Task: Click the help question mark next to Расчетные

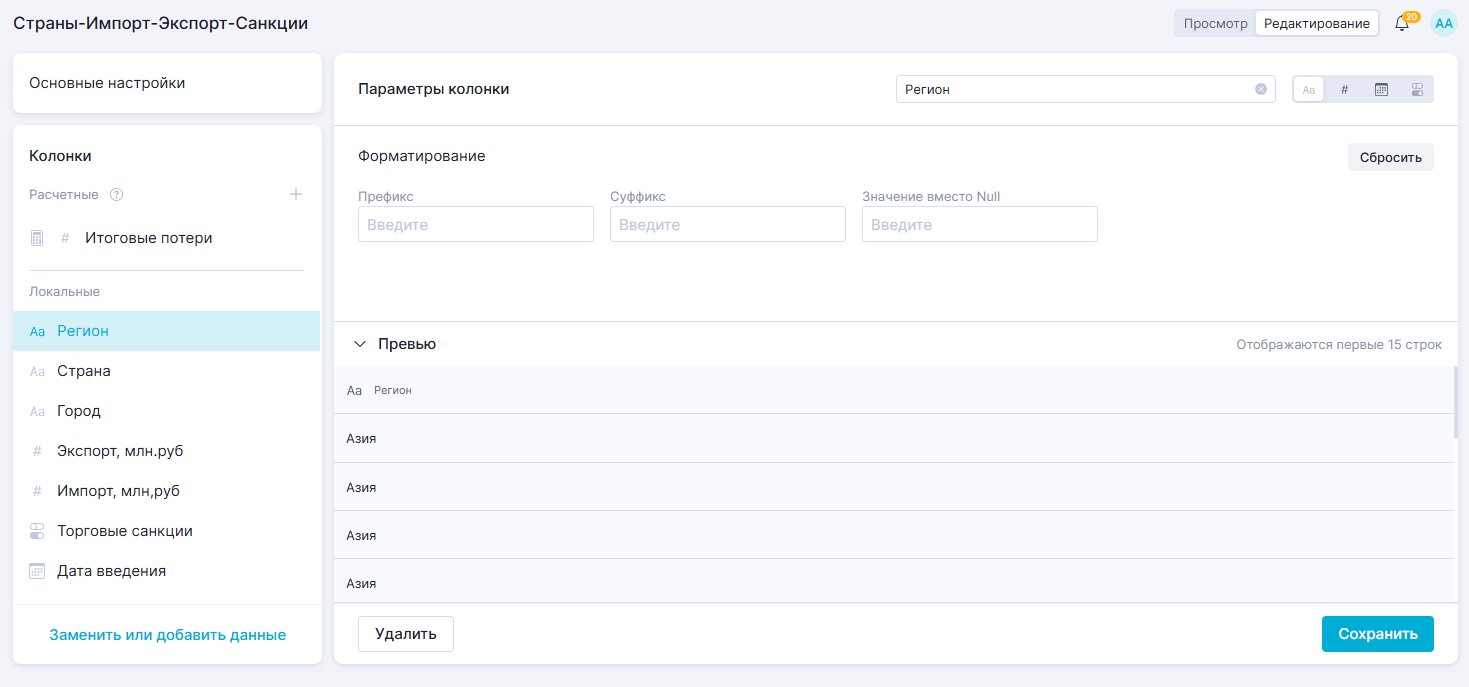Action: coord(116,195)
